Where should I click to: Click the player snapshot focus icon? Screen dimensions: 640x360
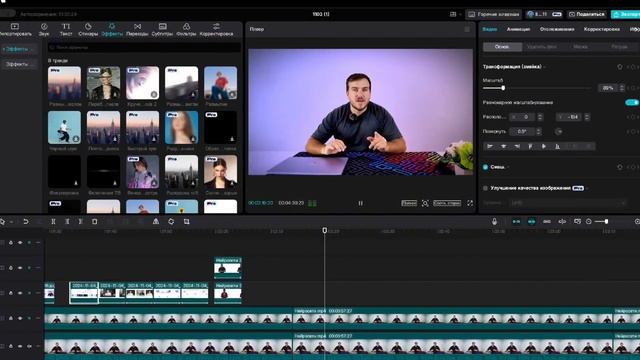pos(425,203)
